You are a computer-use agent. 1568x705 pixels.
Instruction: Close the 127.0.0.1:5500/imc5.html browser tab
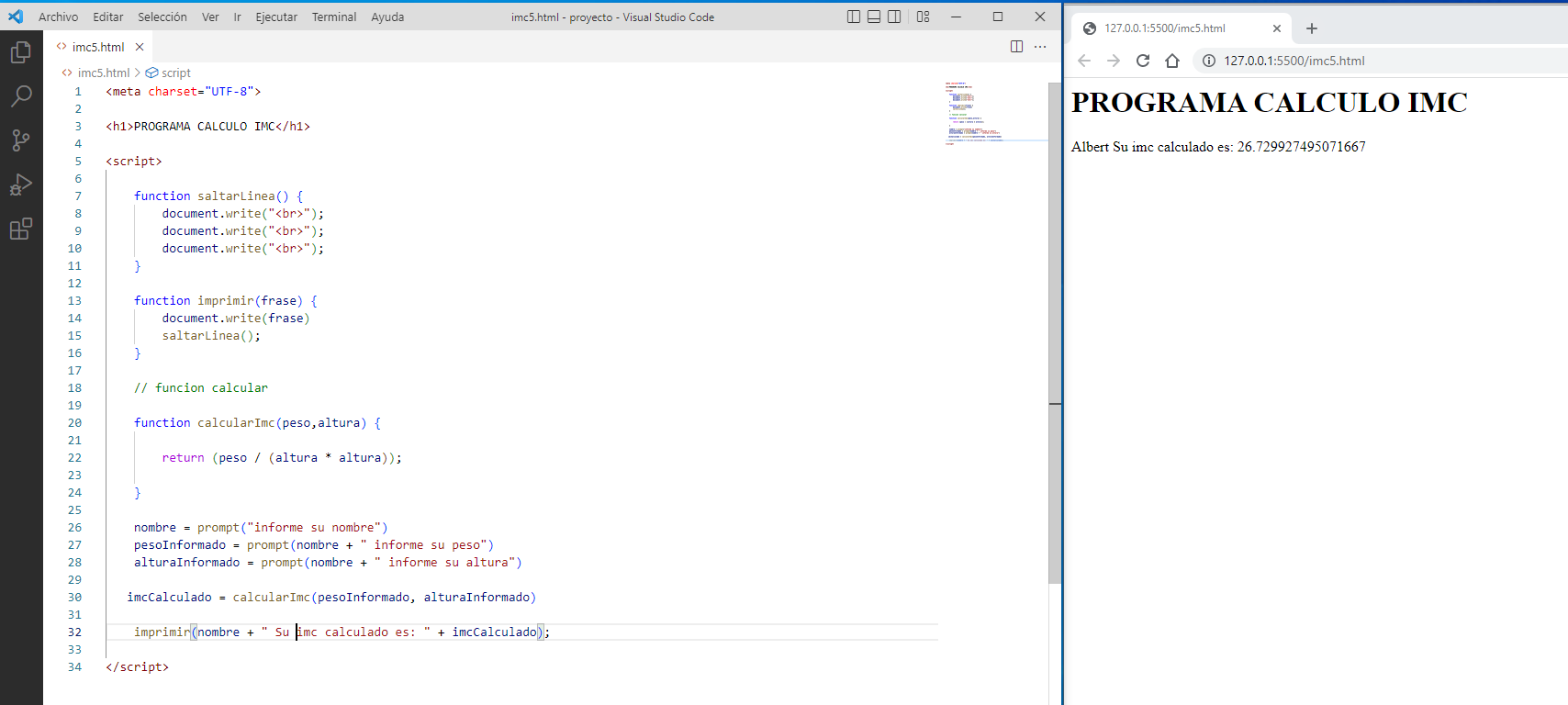[1277, 28]
